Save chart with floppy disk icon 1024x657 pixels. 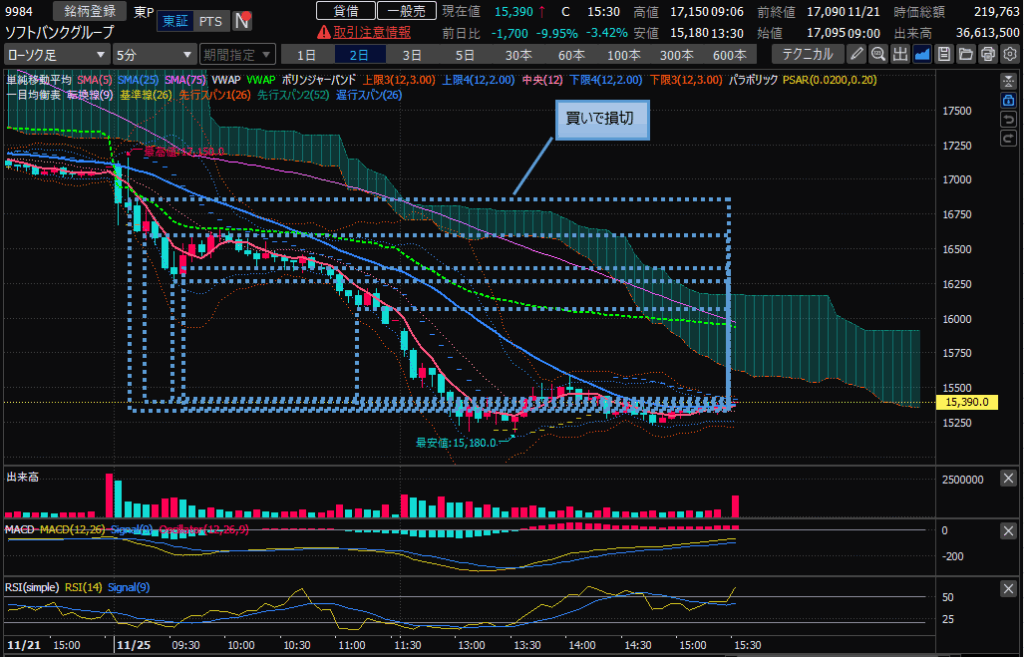(943, 54)
